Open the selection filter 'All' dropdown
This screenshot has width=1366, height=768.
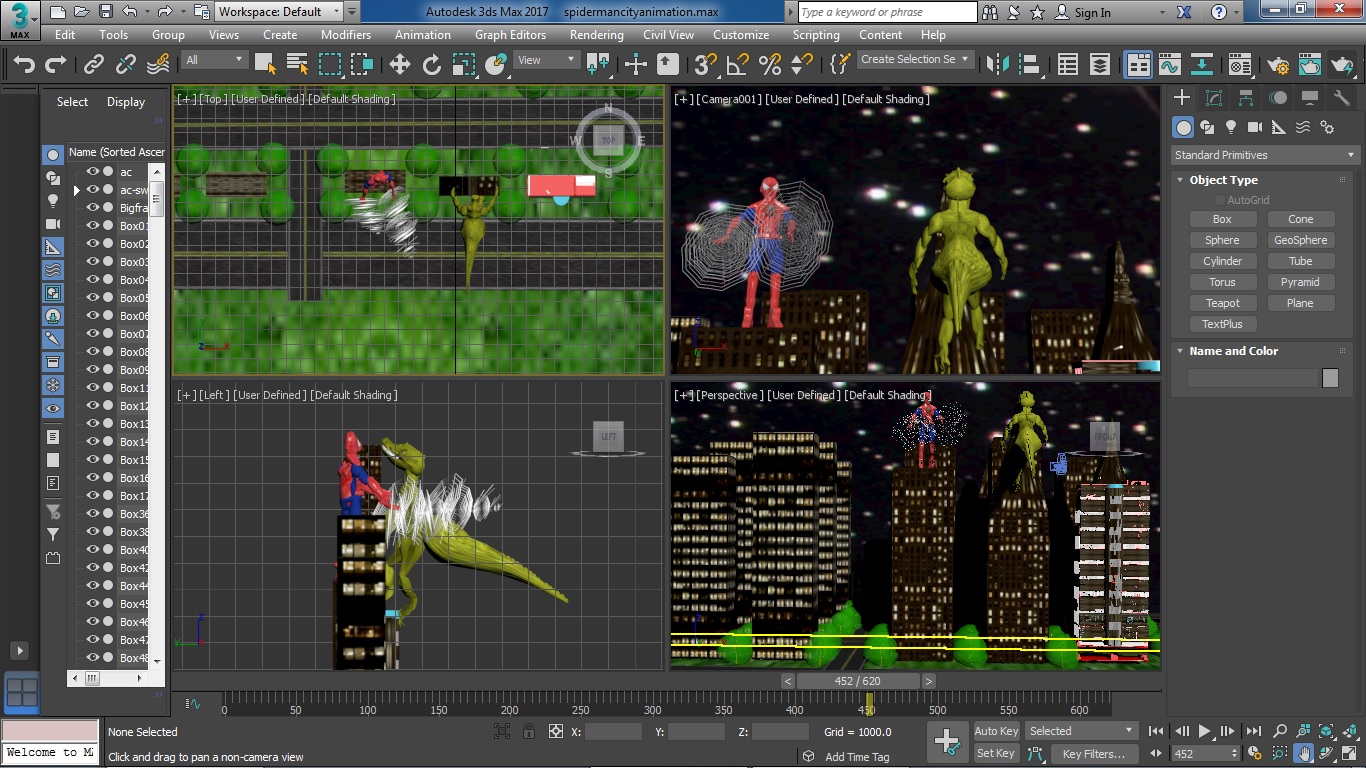click(x=214, y=60)
